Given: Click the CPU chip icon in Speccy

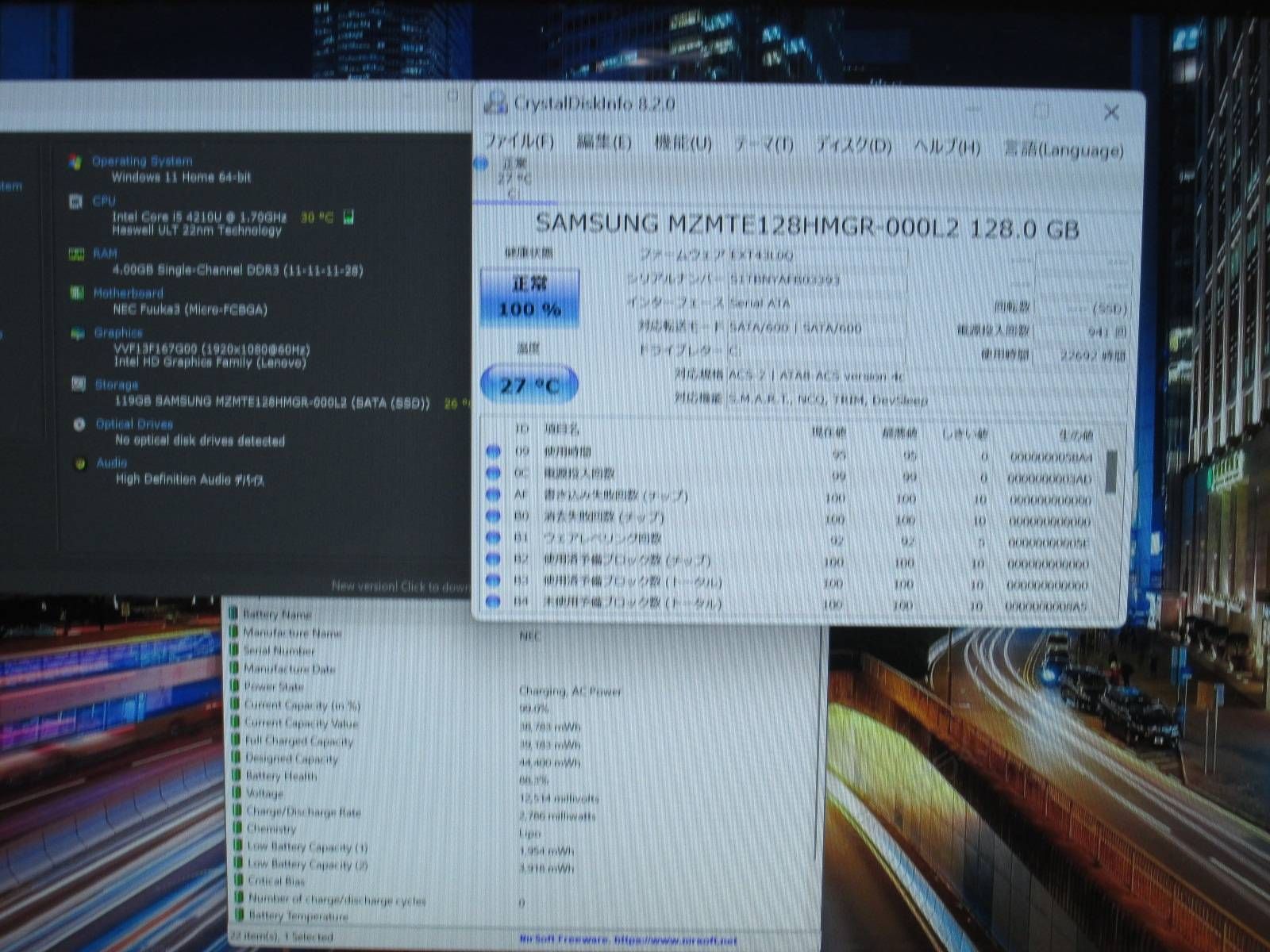Looking at the screenshot, I should point(75,201).
